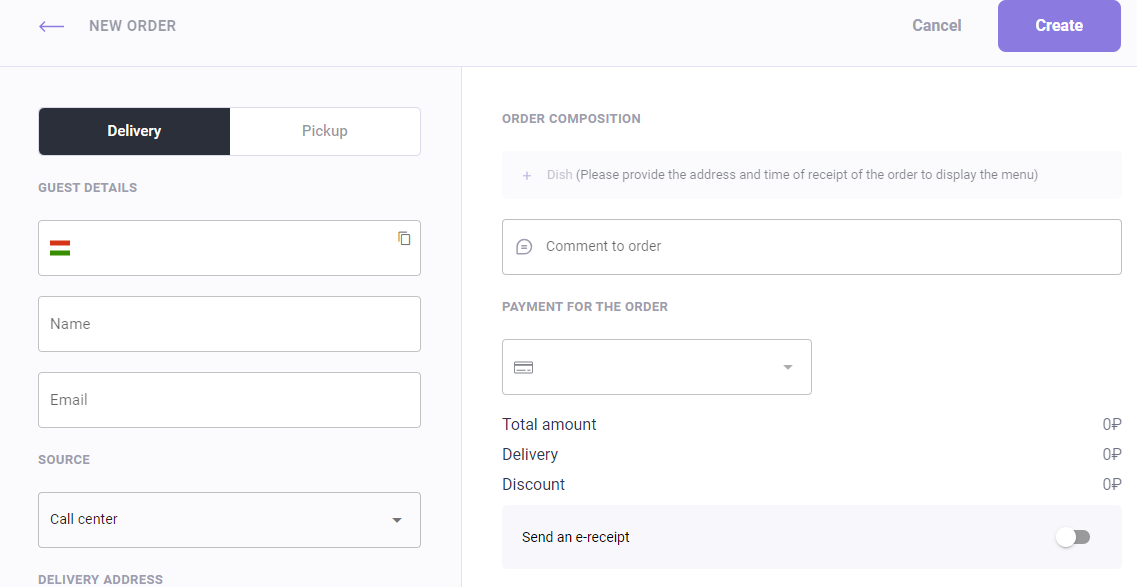Focus the Name input field
This screenshot has width=1137, height=587.
pyautogui.click(x=229, y=324)
